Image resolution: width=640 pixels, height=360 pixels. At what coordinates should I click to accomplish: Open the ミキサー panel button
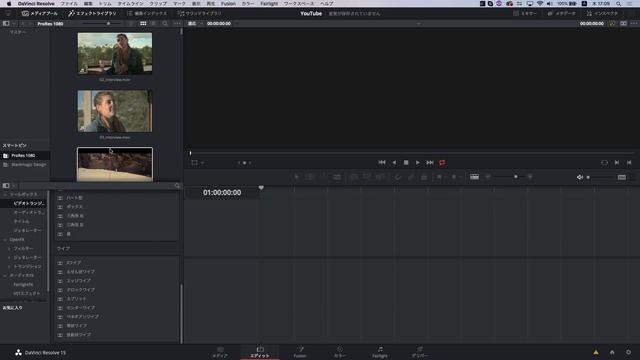525,13
